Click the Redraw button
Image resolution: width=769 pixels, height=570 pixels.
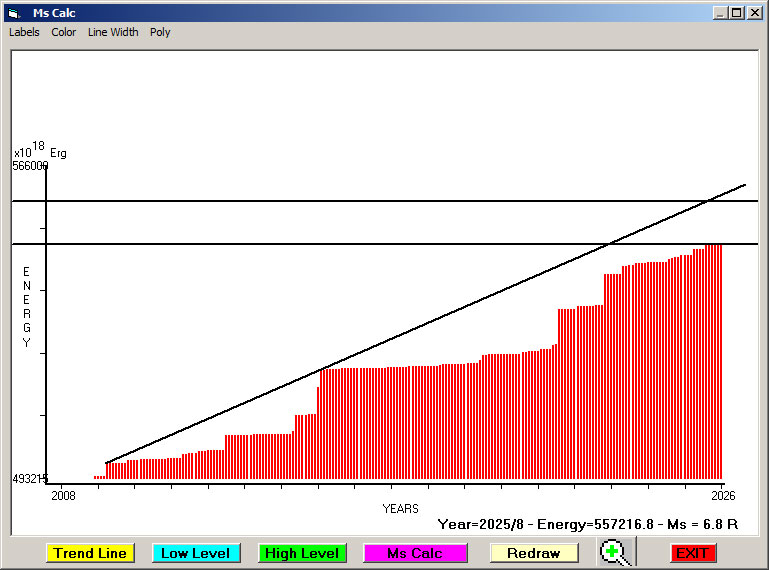click(x=534, y=553)
